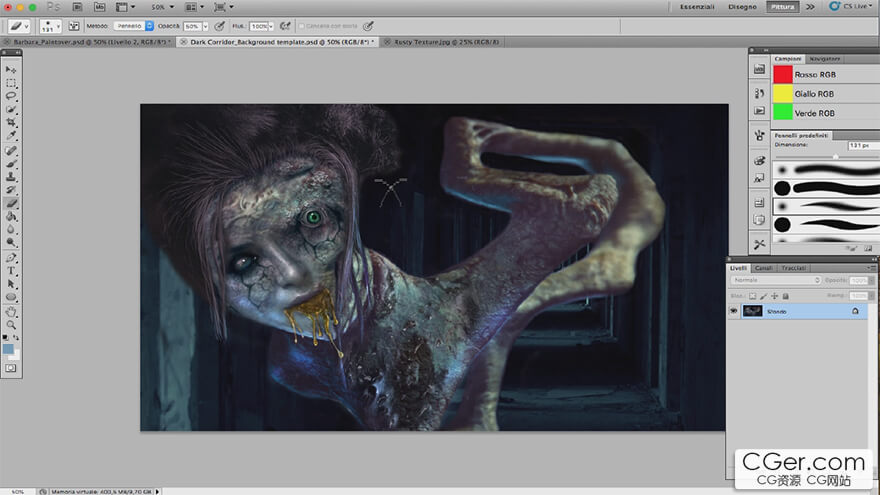Launch Mini Bridge from the top bar
Image resolution: width=880 pixels, height=495 pixels.
(99, 7)
